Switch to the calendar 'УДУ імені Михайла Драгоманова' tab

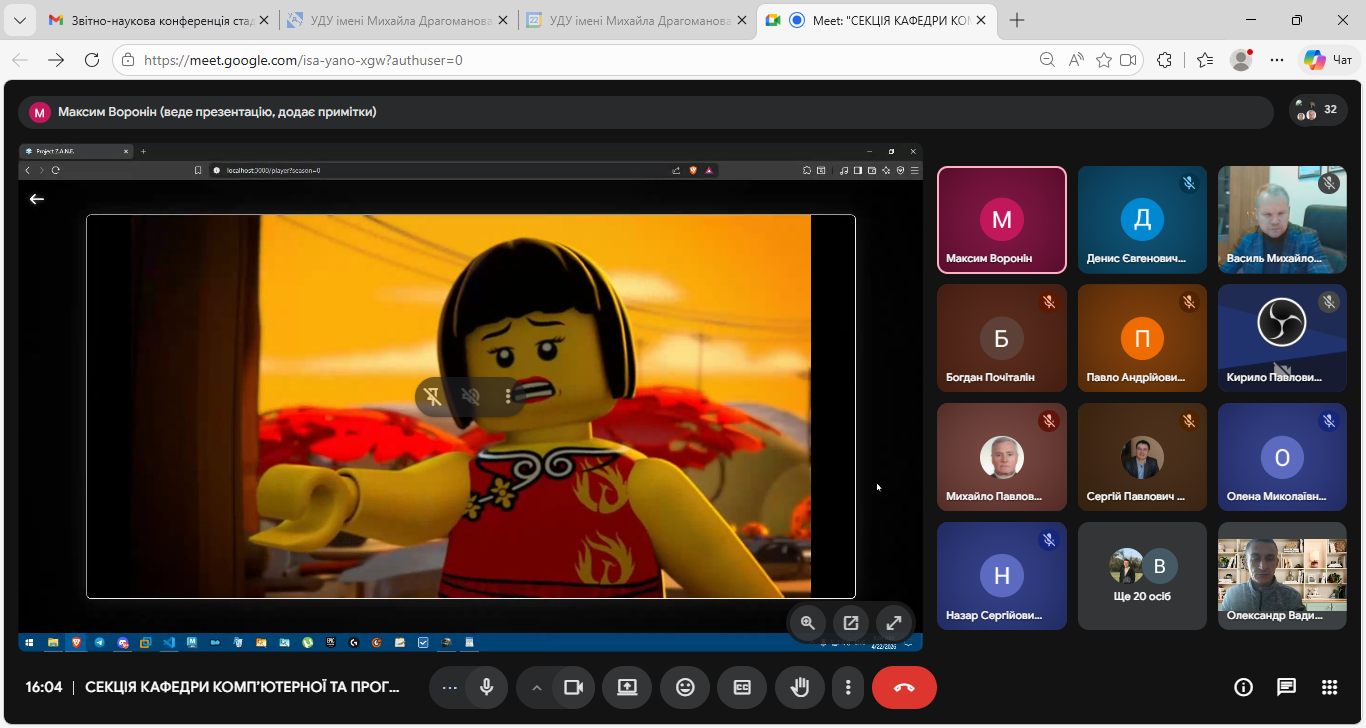pyautogui.click(x=636, y=20)
